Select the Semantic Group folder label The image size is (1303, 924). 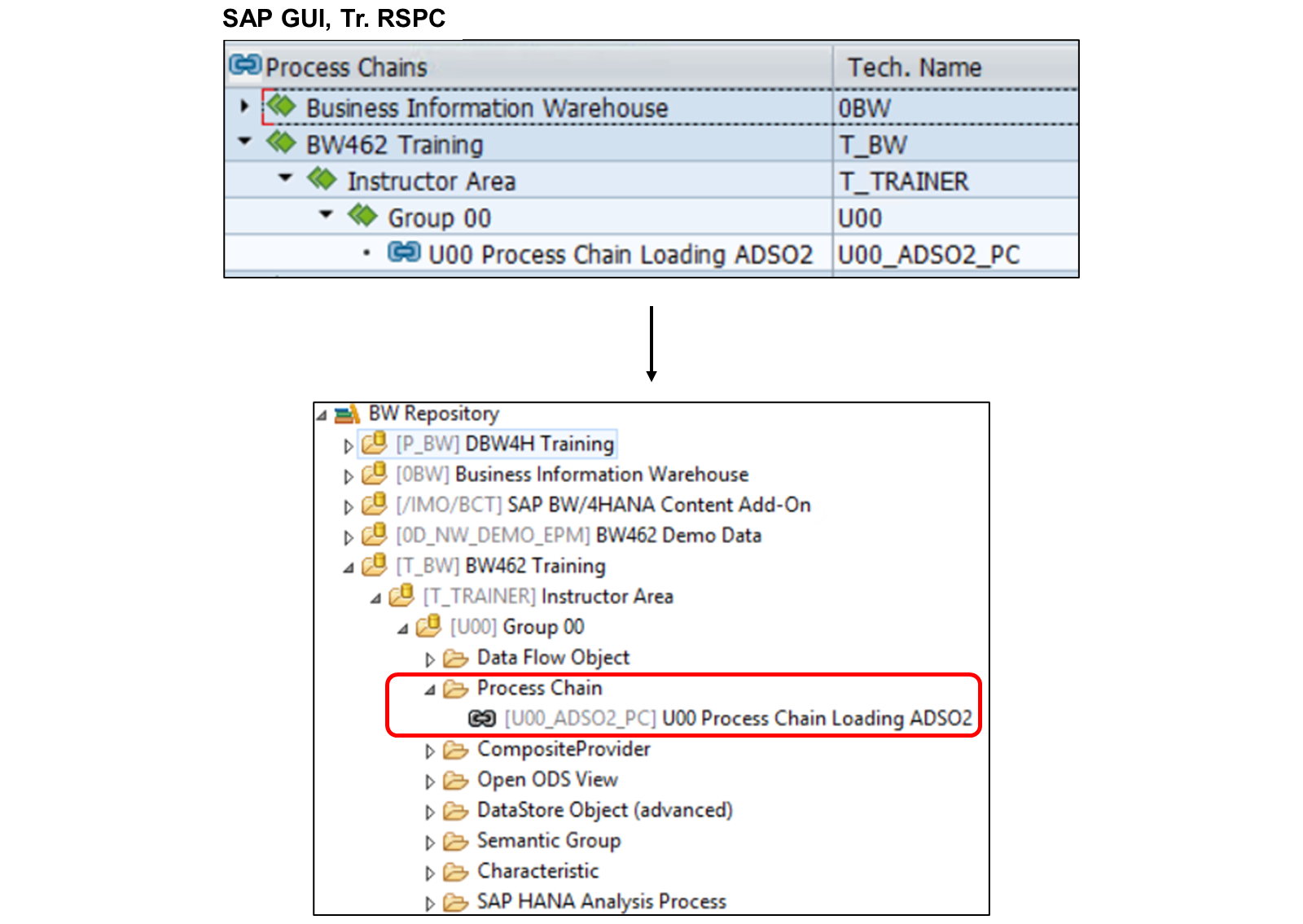(549, 840)
